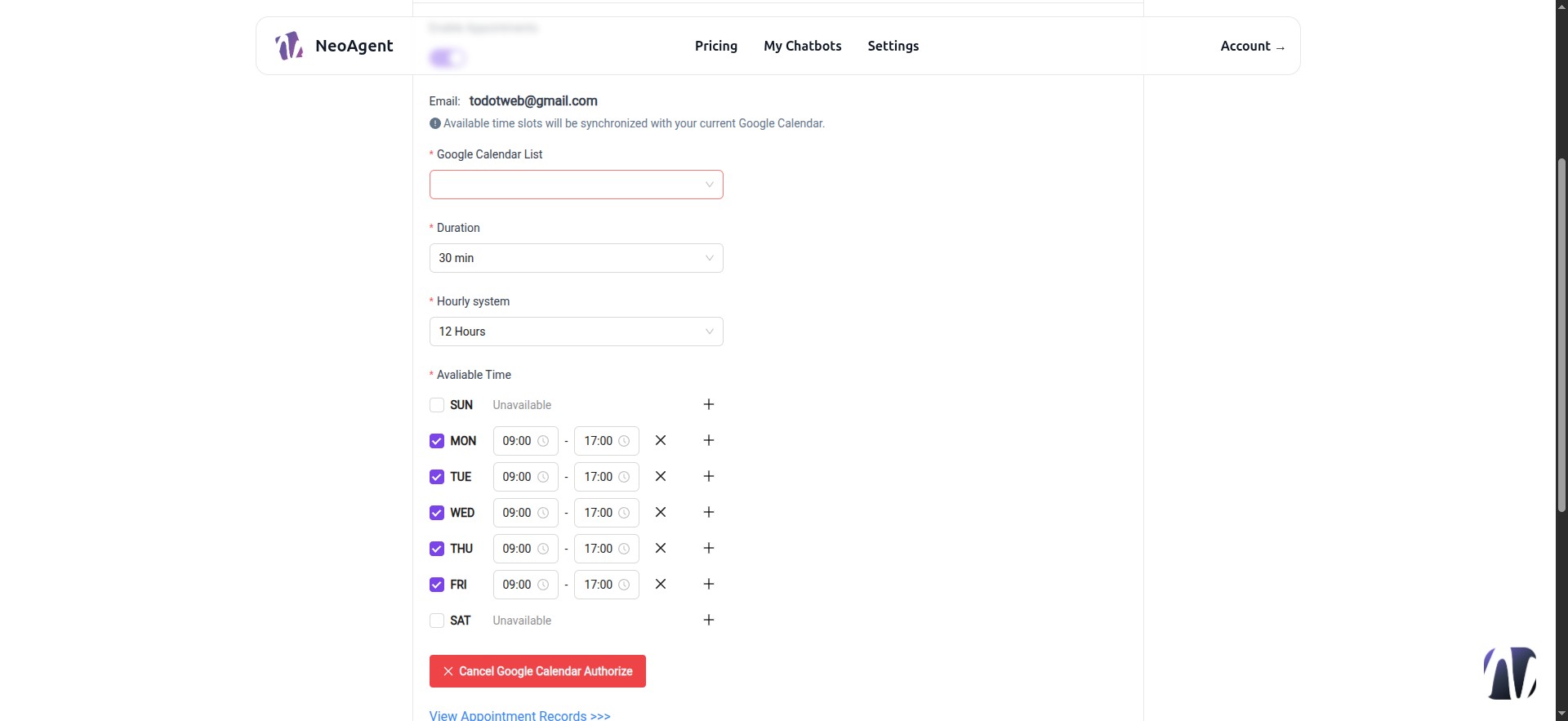
Task: Open the Duration 30 min dropdown
Action: 577,258
